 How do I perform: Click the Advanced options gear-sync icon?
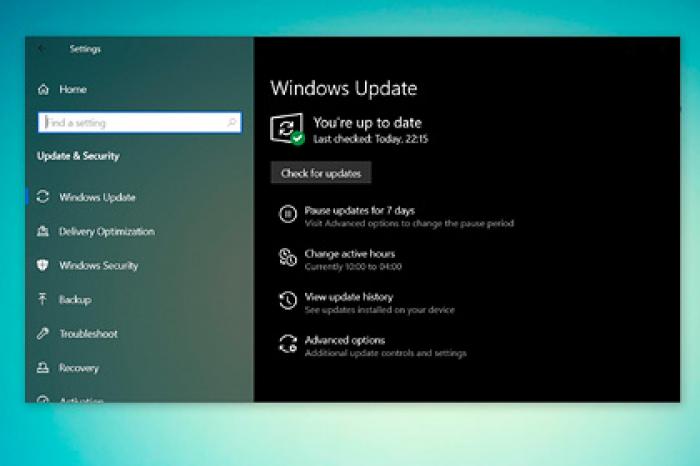tap(288, 344)
